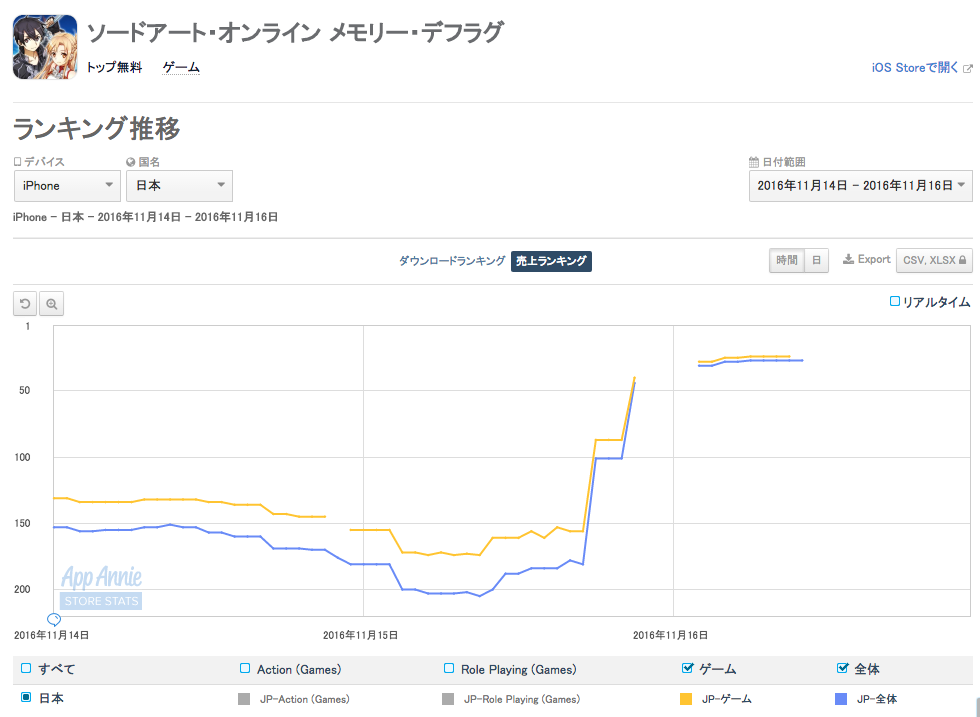The image size is (980, 717).
Task: Check the Action (Games) checkbox
Action: (245, 668)
